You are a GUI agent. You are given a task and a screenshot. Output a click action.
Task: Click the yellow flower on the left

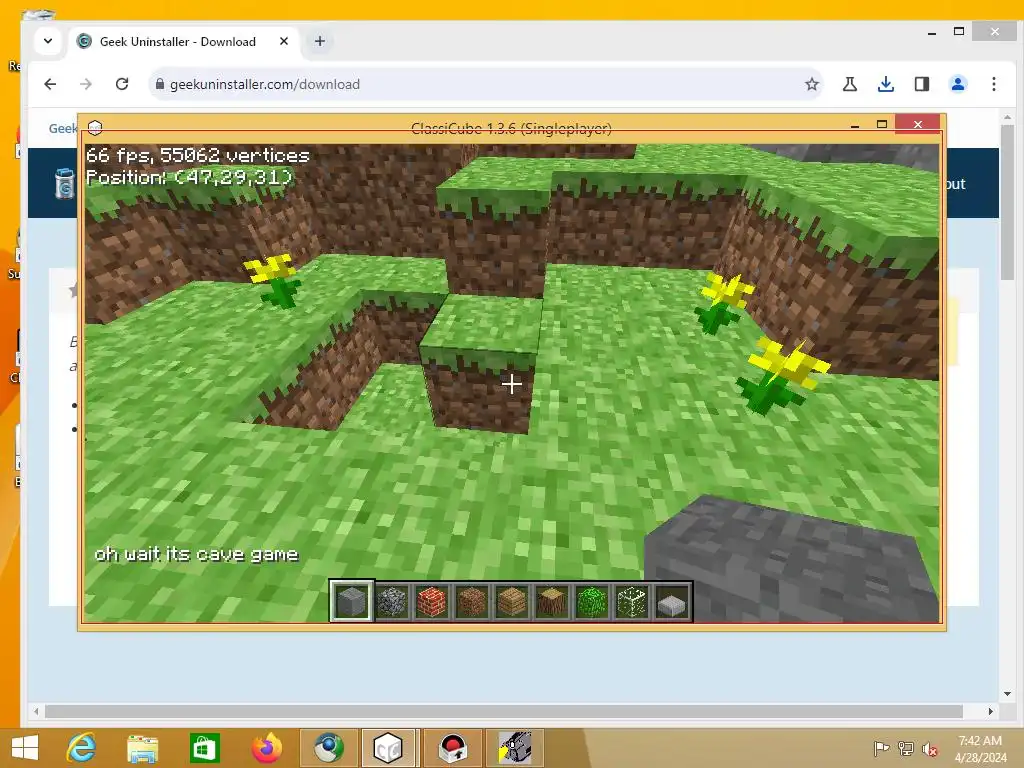point(274,280)
